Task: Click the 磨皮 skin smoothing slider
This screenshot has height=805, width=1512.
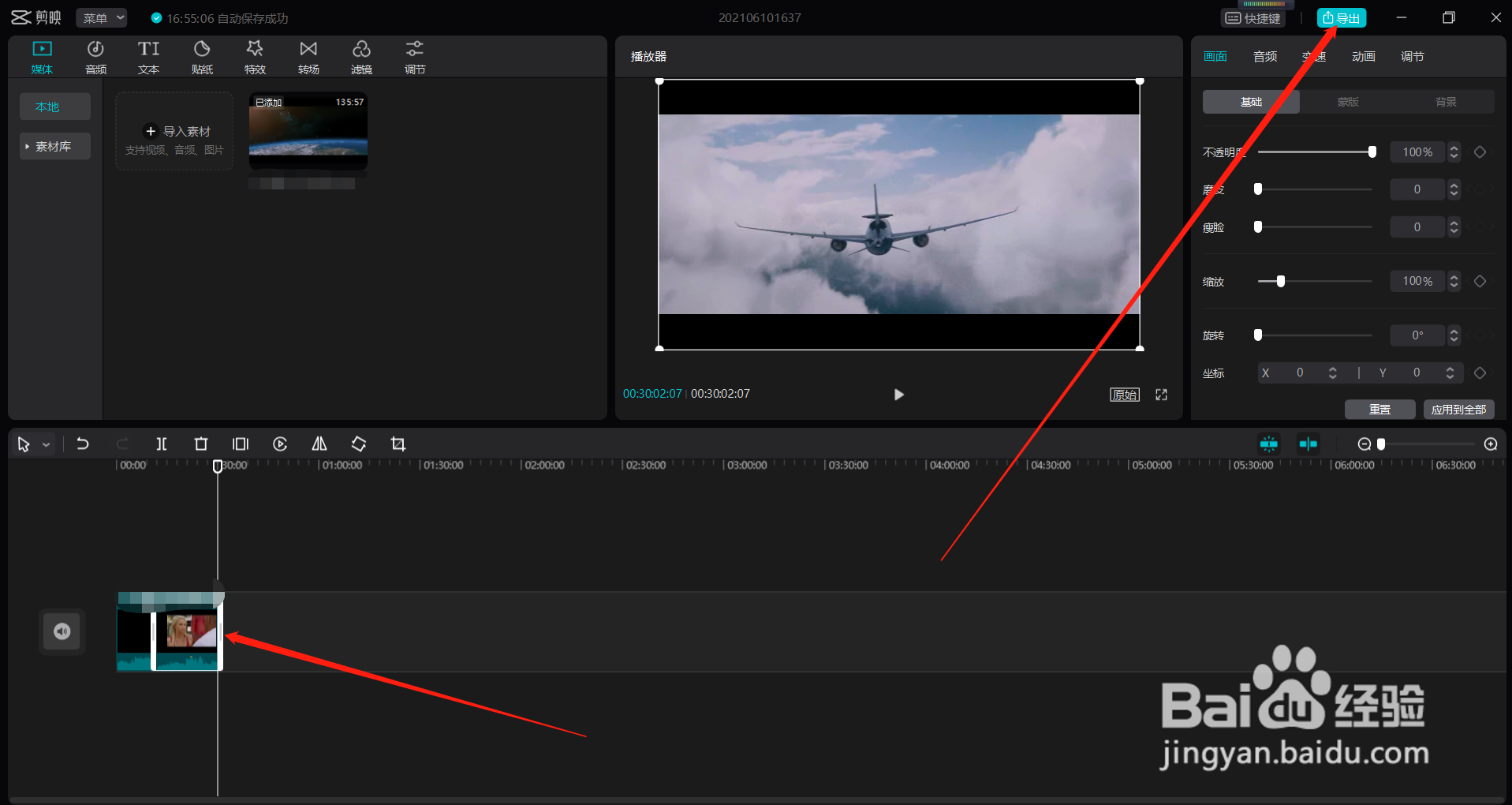Action: coord(1316,189)
